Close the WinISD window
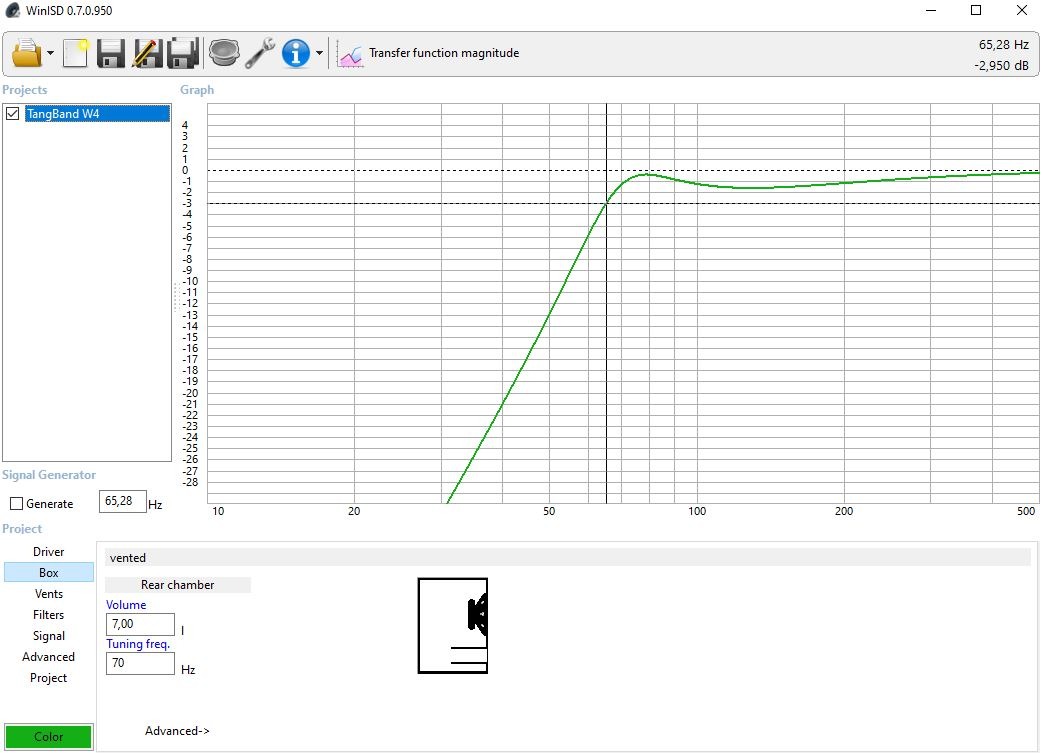The image size is (1043, 753). tap(1022, 11)
